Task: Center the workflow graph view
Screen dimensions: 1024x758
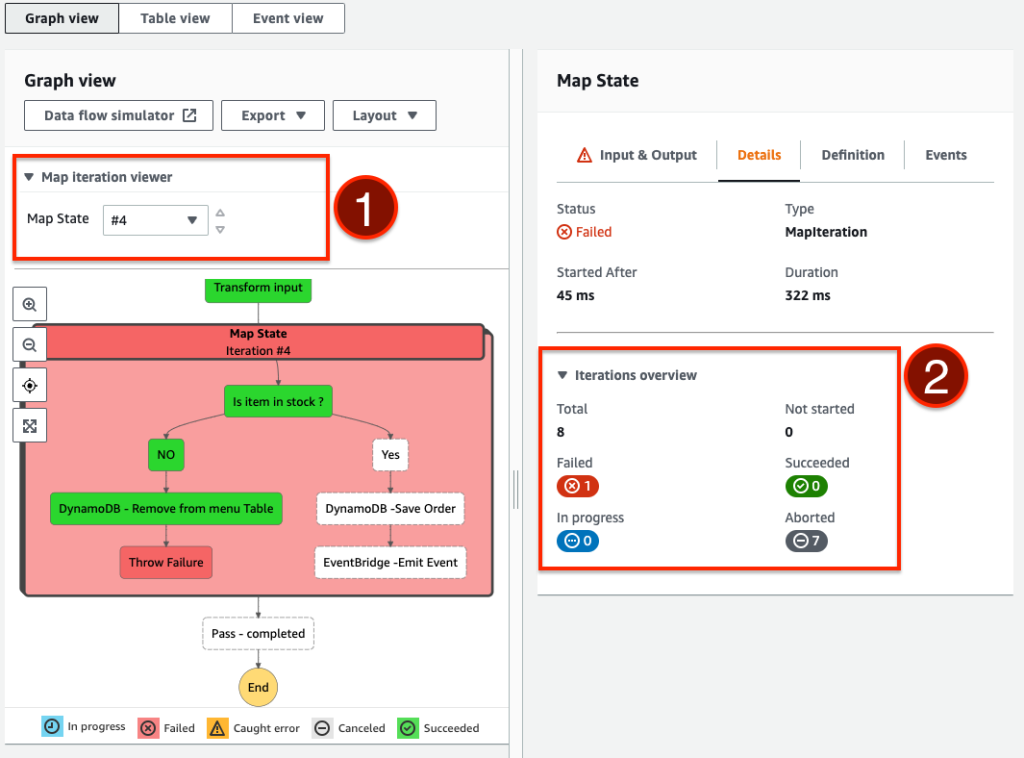Action: tap(29, 384)
